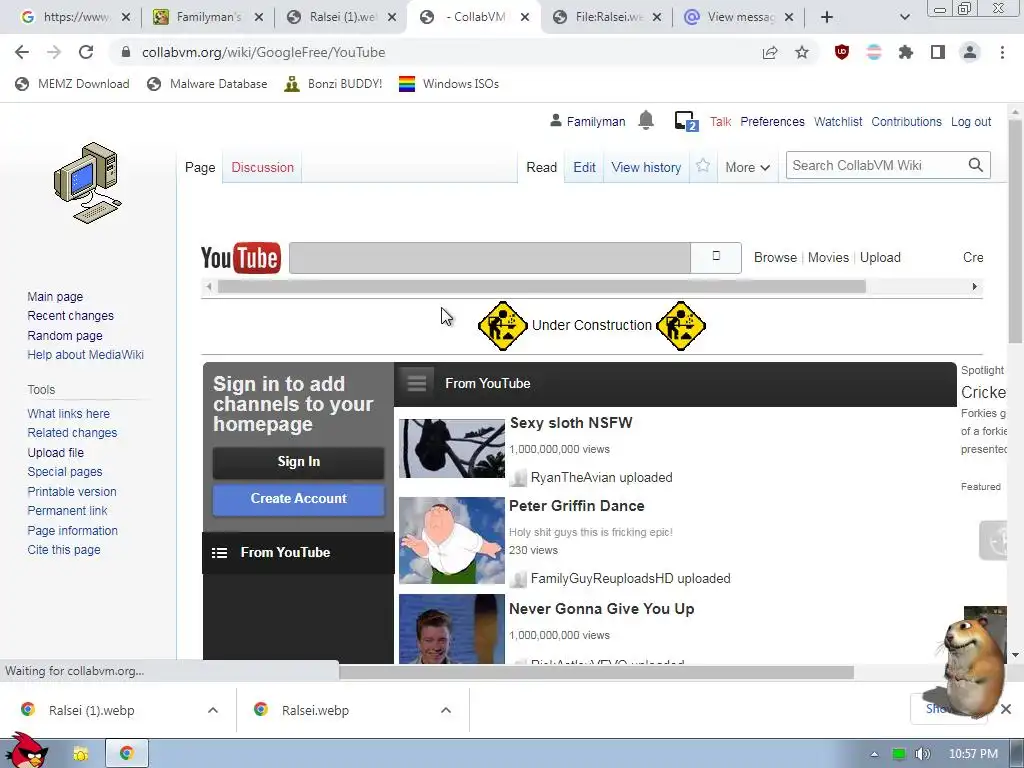Viewport: 1024px width, 768px height.
Task: Click the YouTube search input field
Action: click(x=490, y=257)
